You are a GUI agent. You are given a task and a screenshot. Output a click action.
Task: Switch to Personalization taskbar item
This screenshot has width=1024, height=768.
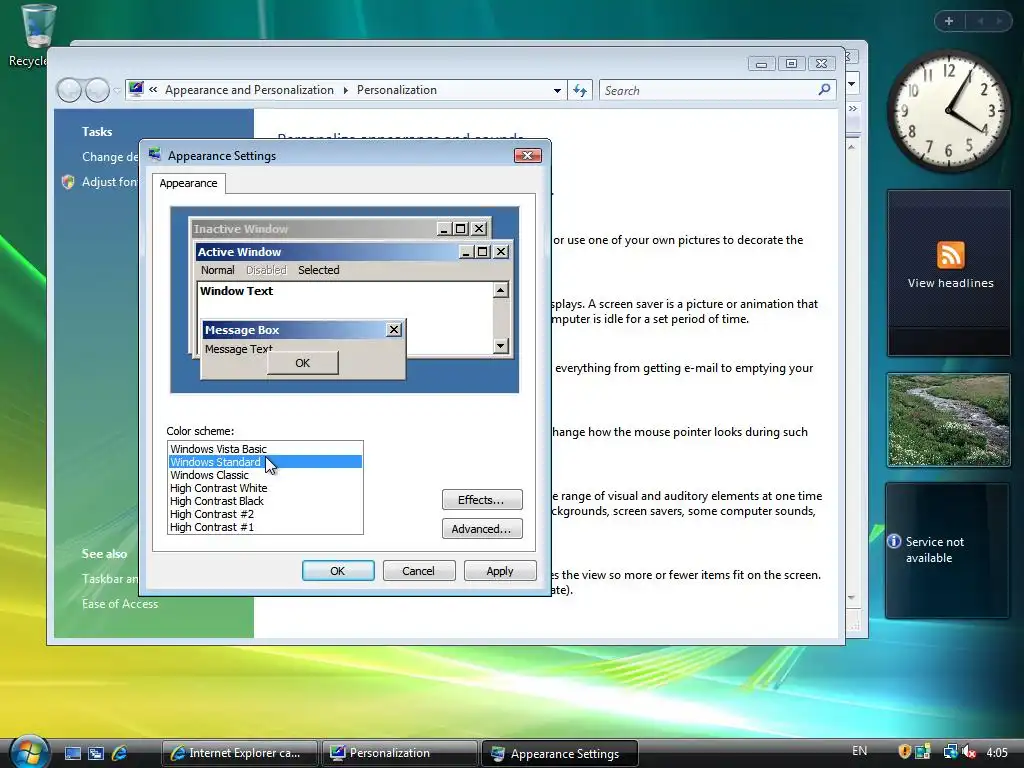click(399, 753)
